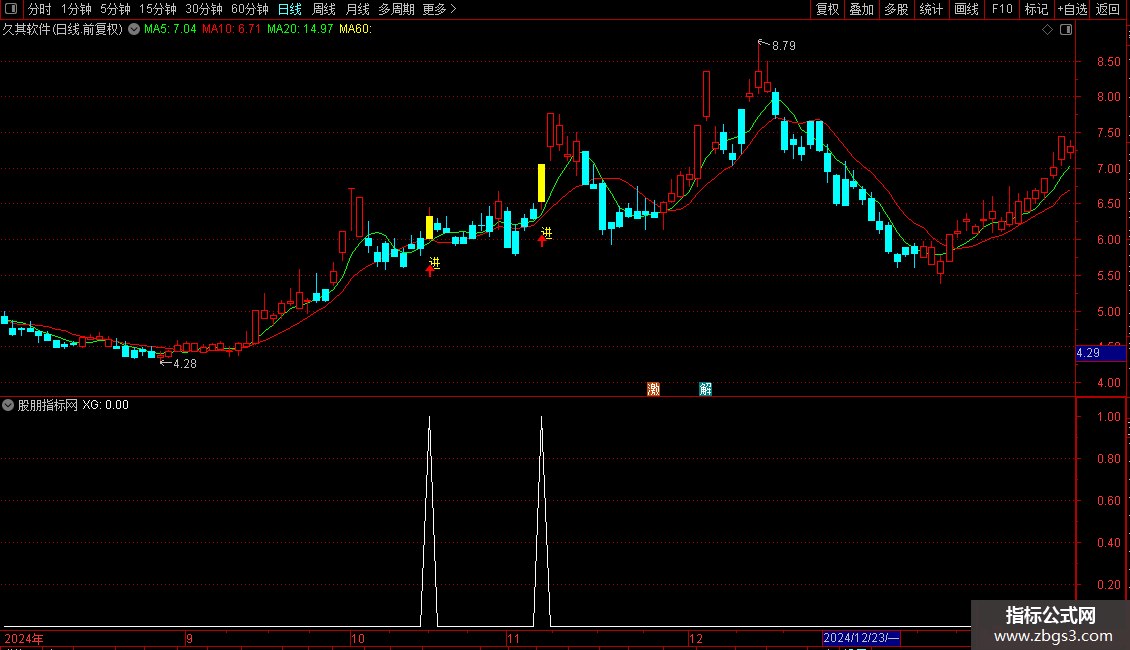Click the MA60 indicator label
The width and height of the screenshot is (1130, 650).
point(355,29)
